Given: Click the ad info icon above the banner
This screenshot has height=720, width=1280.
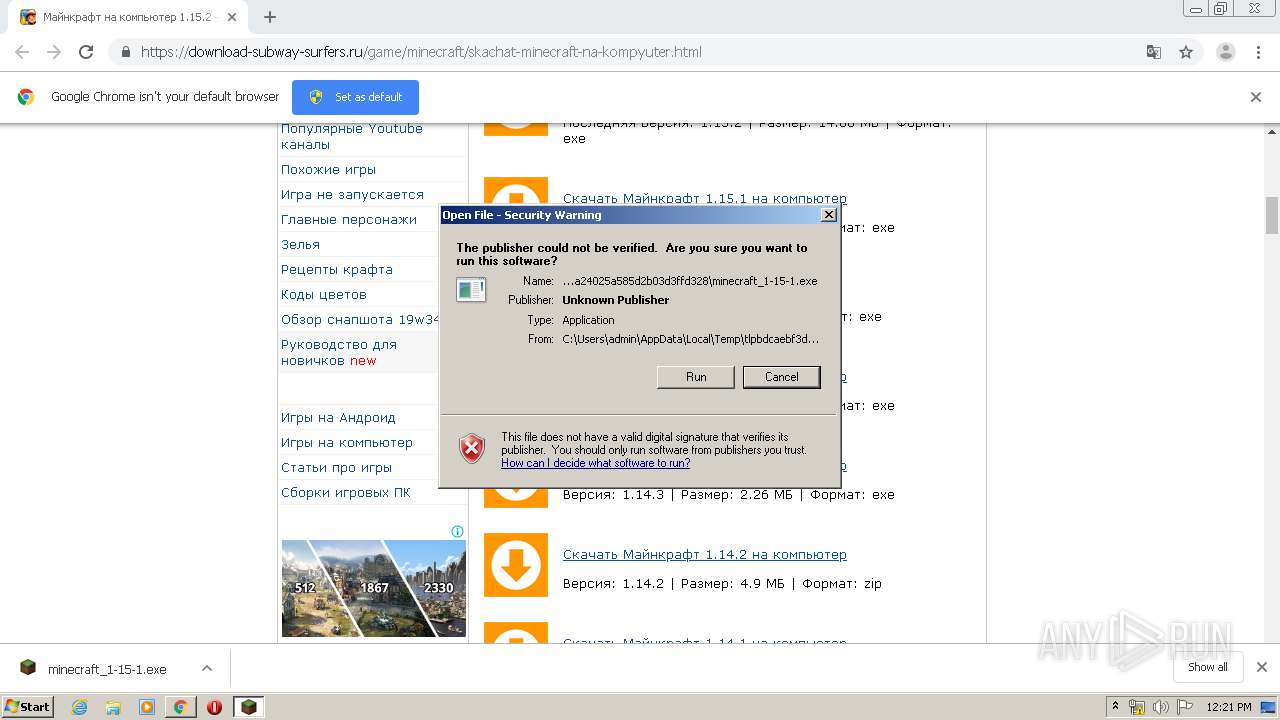Looking at the screenshot, I should pyautogui.click(x=457, y=532).
